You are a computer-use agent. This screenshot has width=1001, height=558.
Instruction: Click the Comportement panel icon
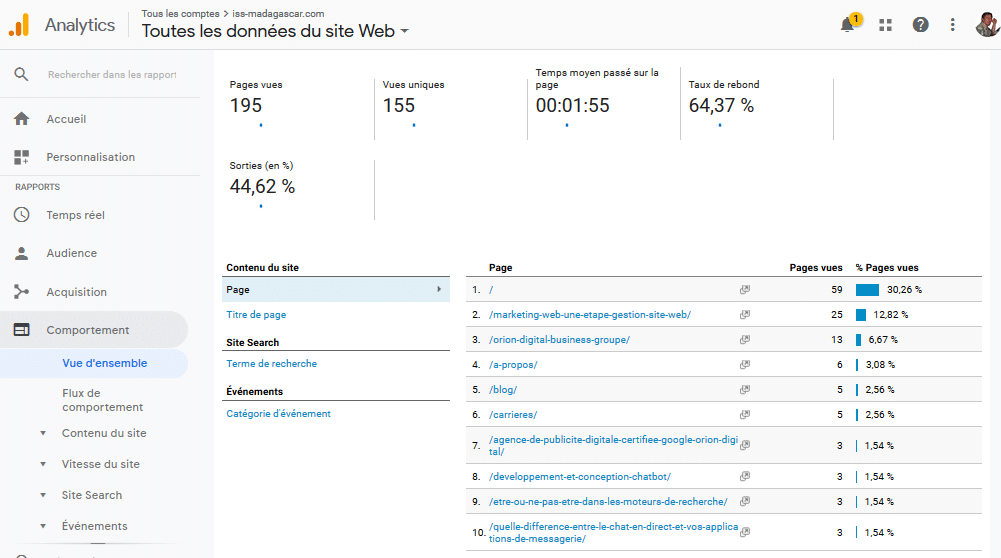(22, 330)
